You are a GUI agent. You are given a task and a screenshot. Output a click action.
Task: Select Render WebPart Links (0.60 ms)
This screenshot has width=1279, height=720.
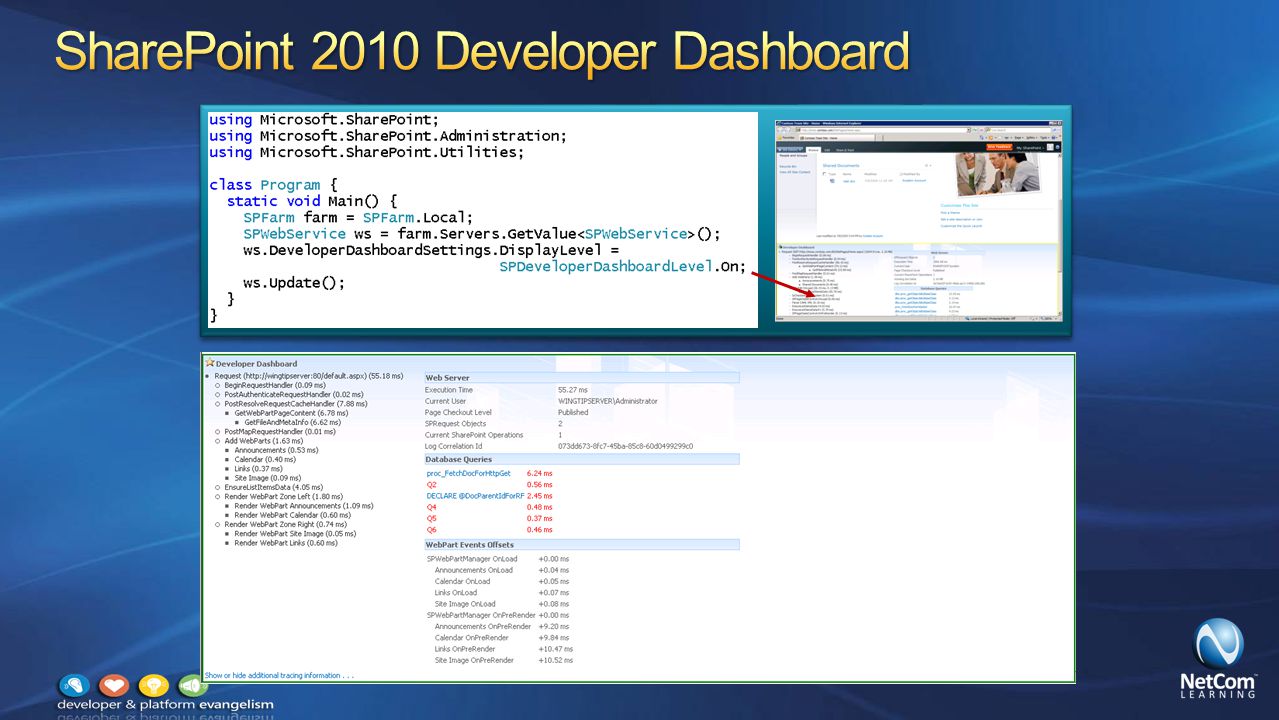[286, 543]
